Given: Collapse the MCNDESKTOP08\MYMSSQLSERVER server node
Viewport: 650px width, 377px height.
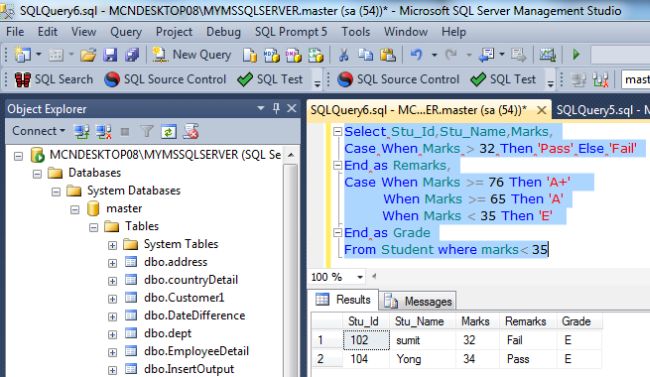Looking at the screenshot, I should (x=18, y=156).
